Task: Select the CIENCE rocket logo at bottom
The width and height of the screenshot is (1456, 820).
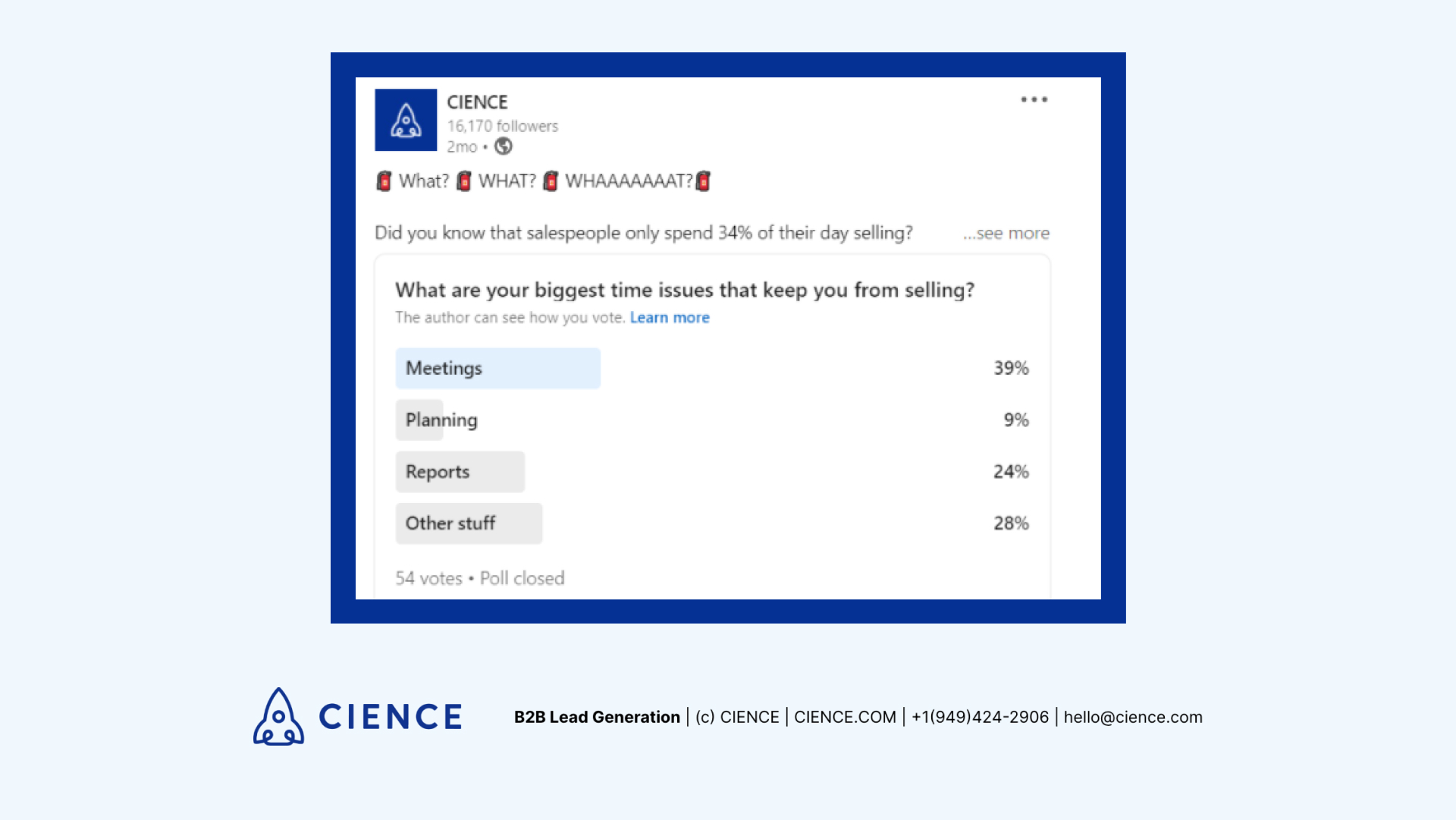Action: (278, 716)
